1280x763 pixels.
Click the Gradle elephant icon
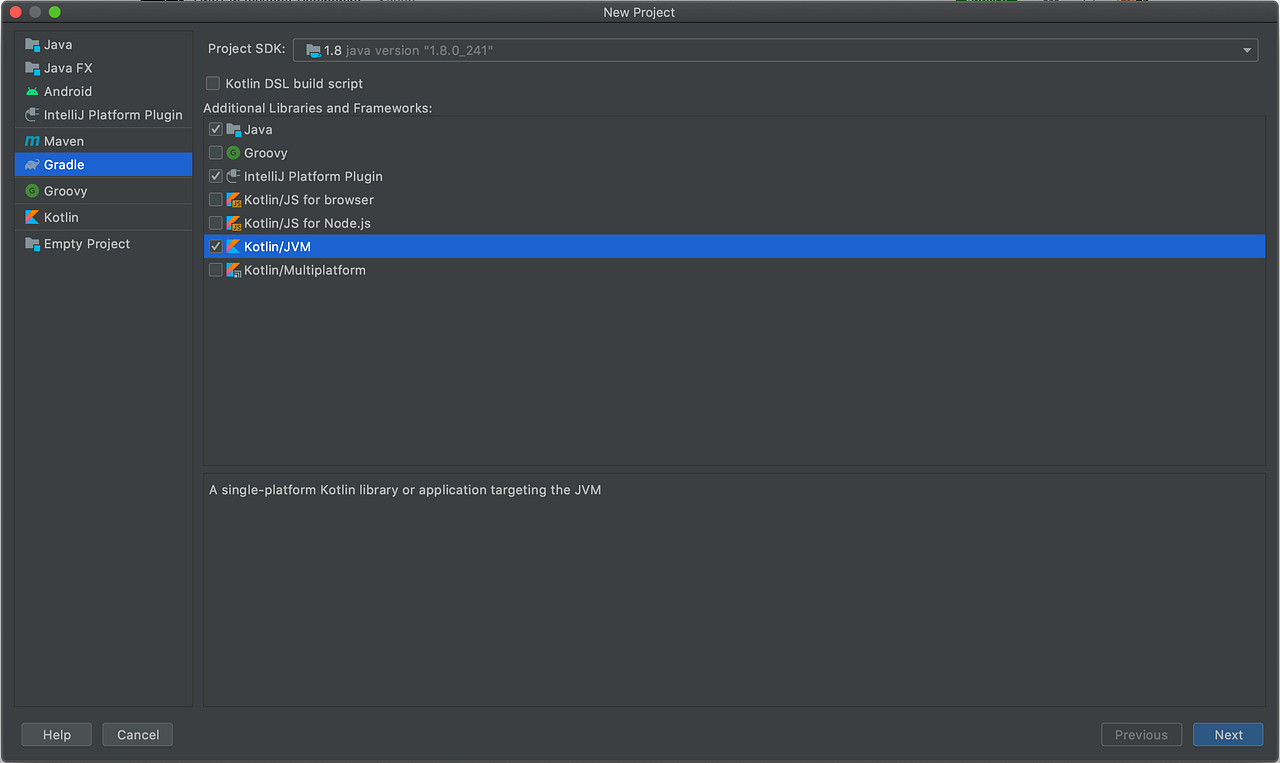(x=34, y=164)
